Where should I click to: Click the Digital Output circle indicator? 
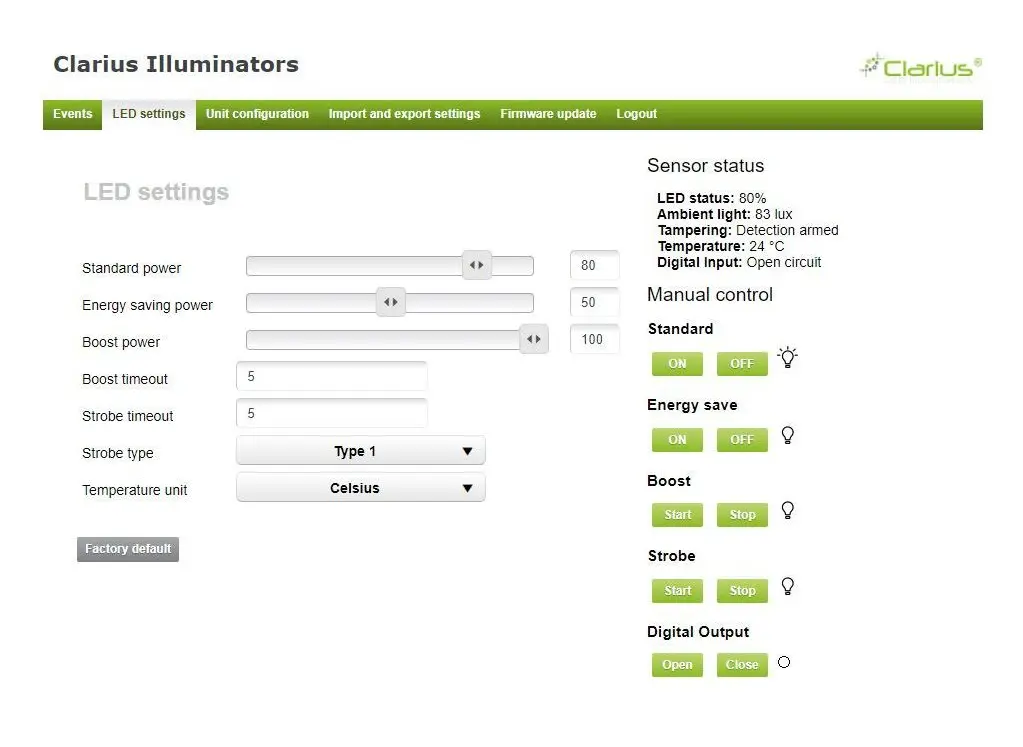tap(784, 662)
